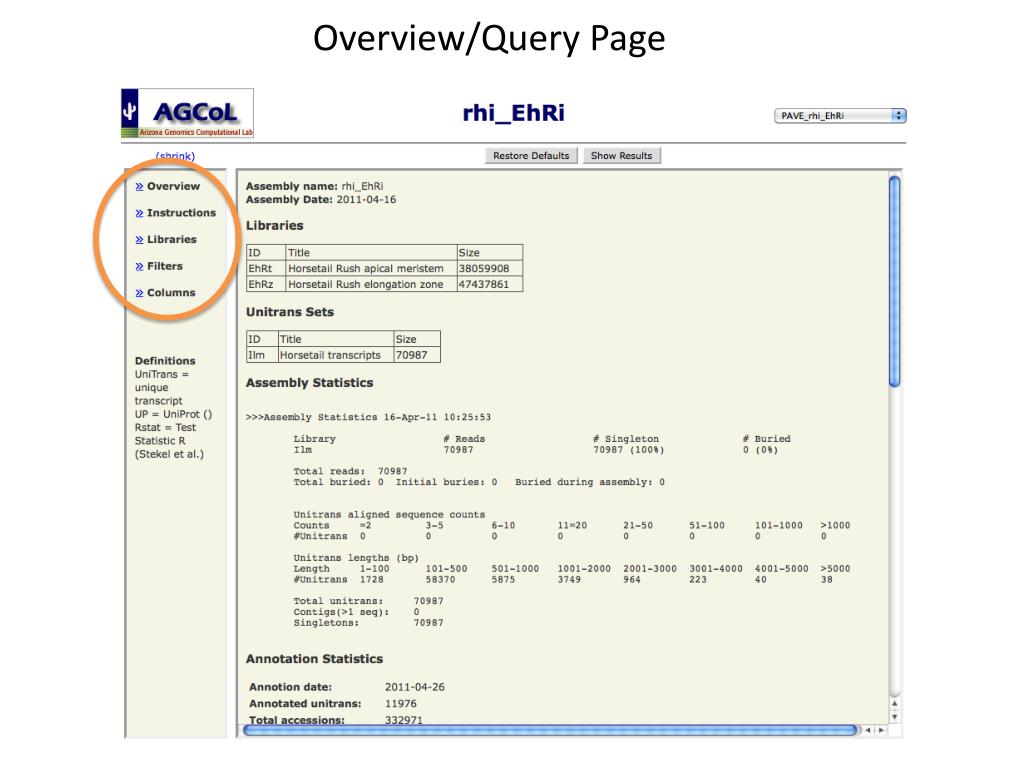The image size is (1024, 768).
Task: Click the Annotated unitrans value 11976
Action: coord(400,703)
